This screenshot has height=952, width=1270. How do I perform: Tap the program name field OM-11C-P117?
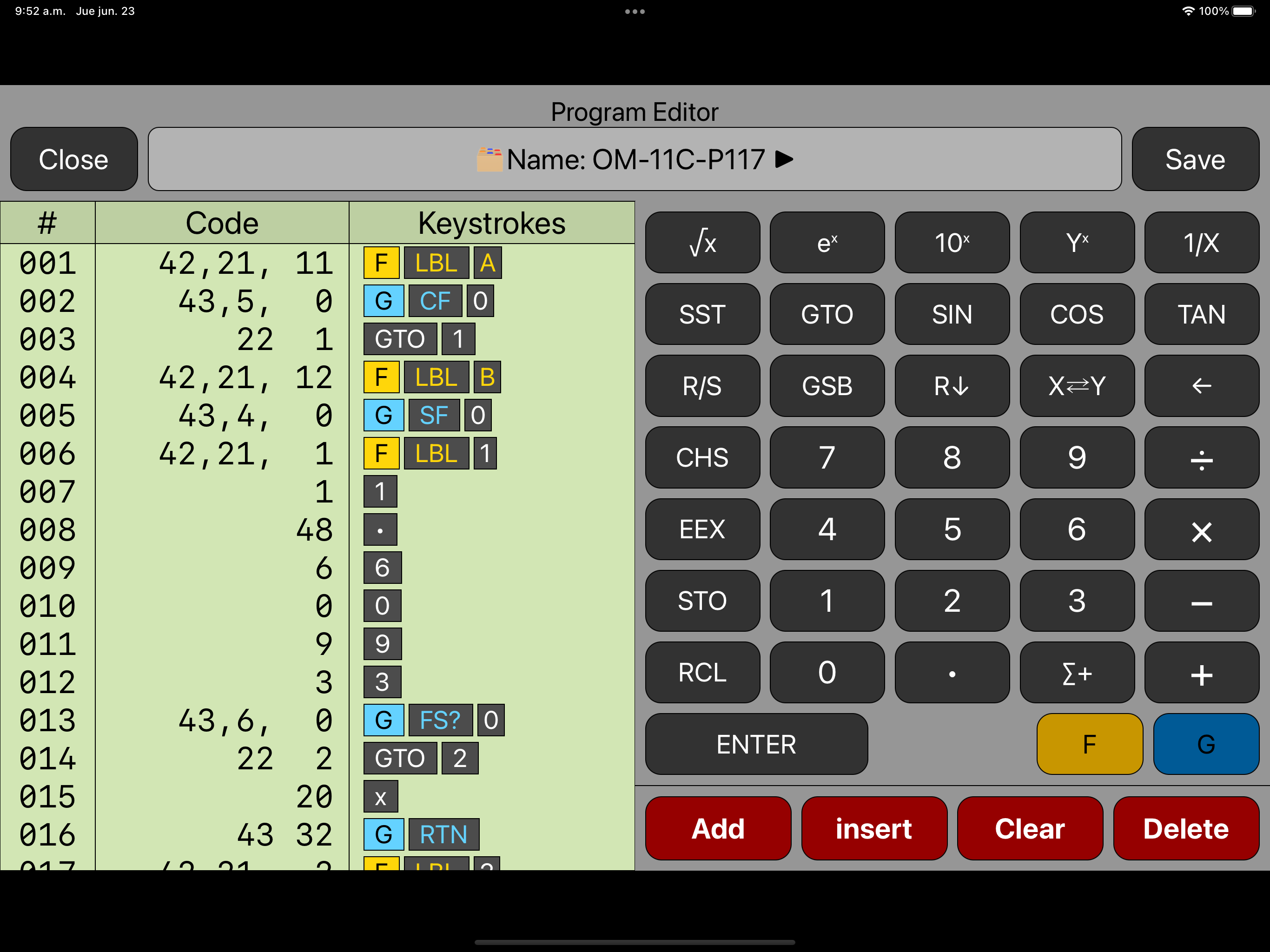[635, 159]
